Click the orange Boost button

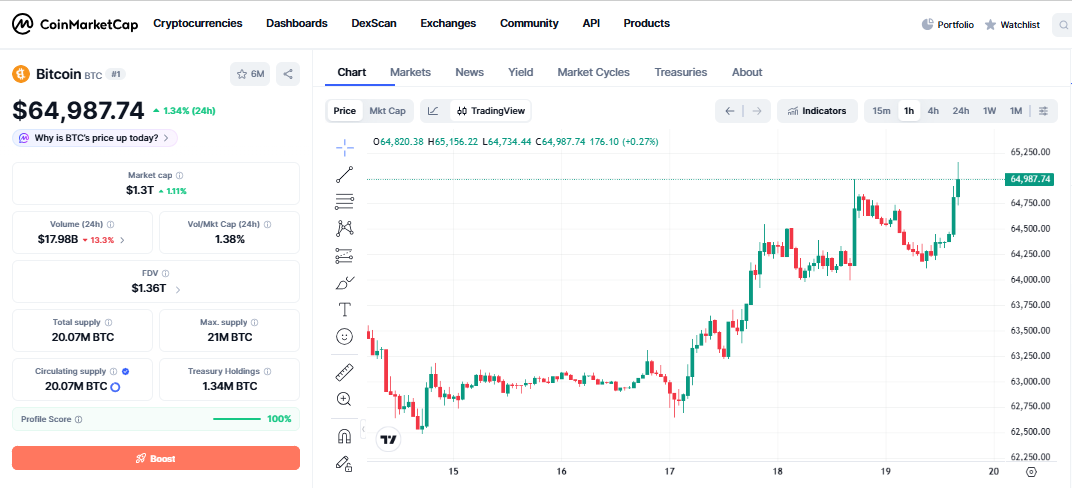pyautogui.click(x=156, y=458)
